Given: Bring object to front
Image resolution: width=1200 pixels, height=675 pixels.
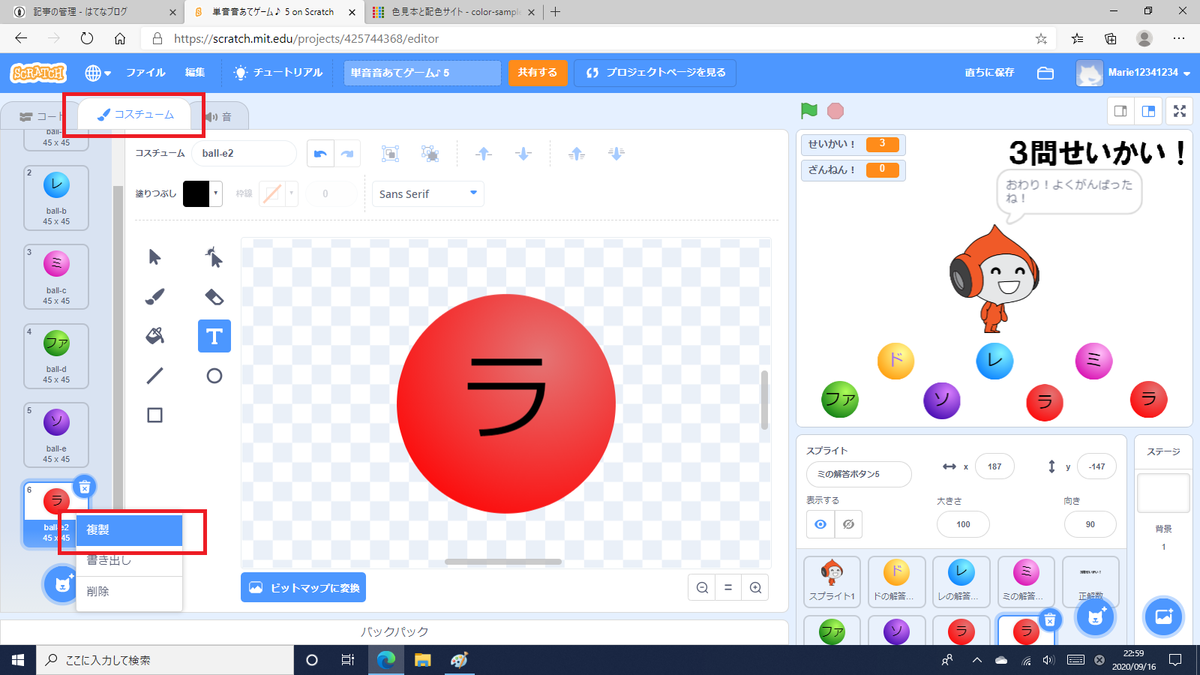Looking at the screenshot, I should click(576, 154).
